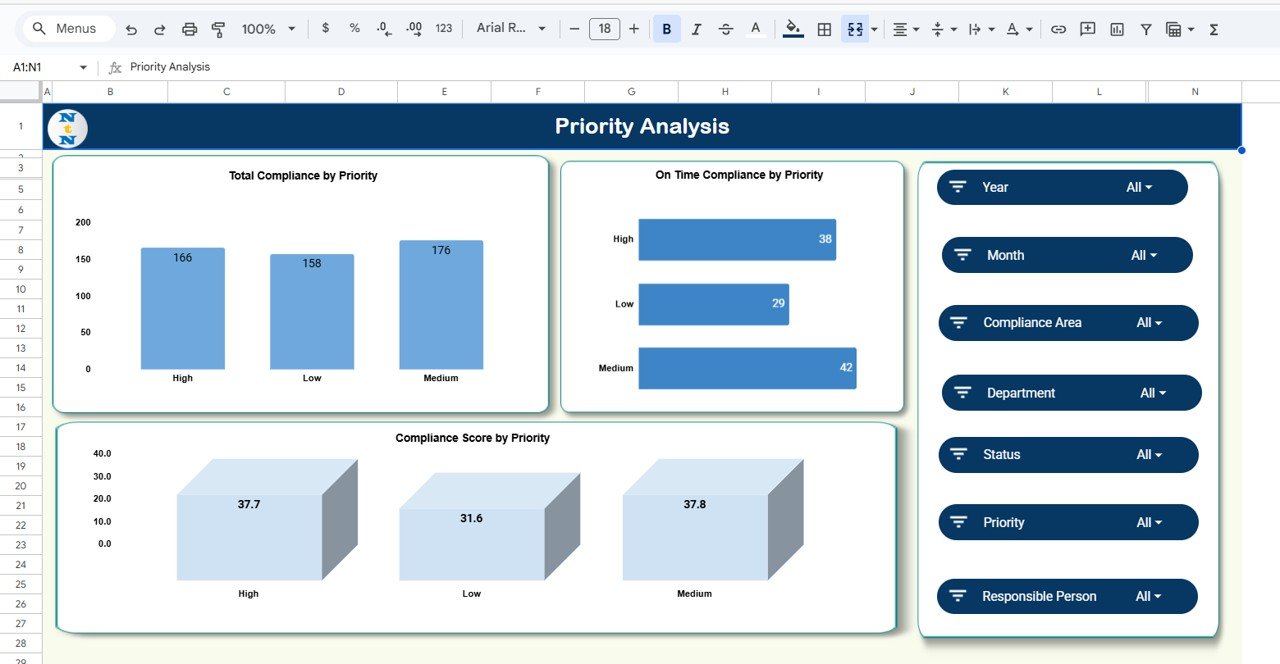Toggle italic formatting

pos(696,29)
